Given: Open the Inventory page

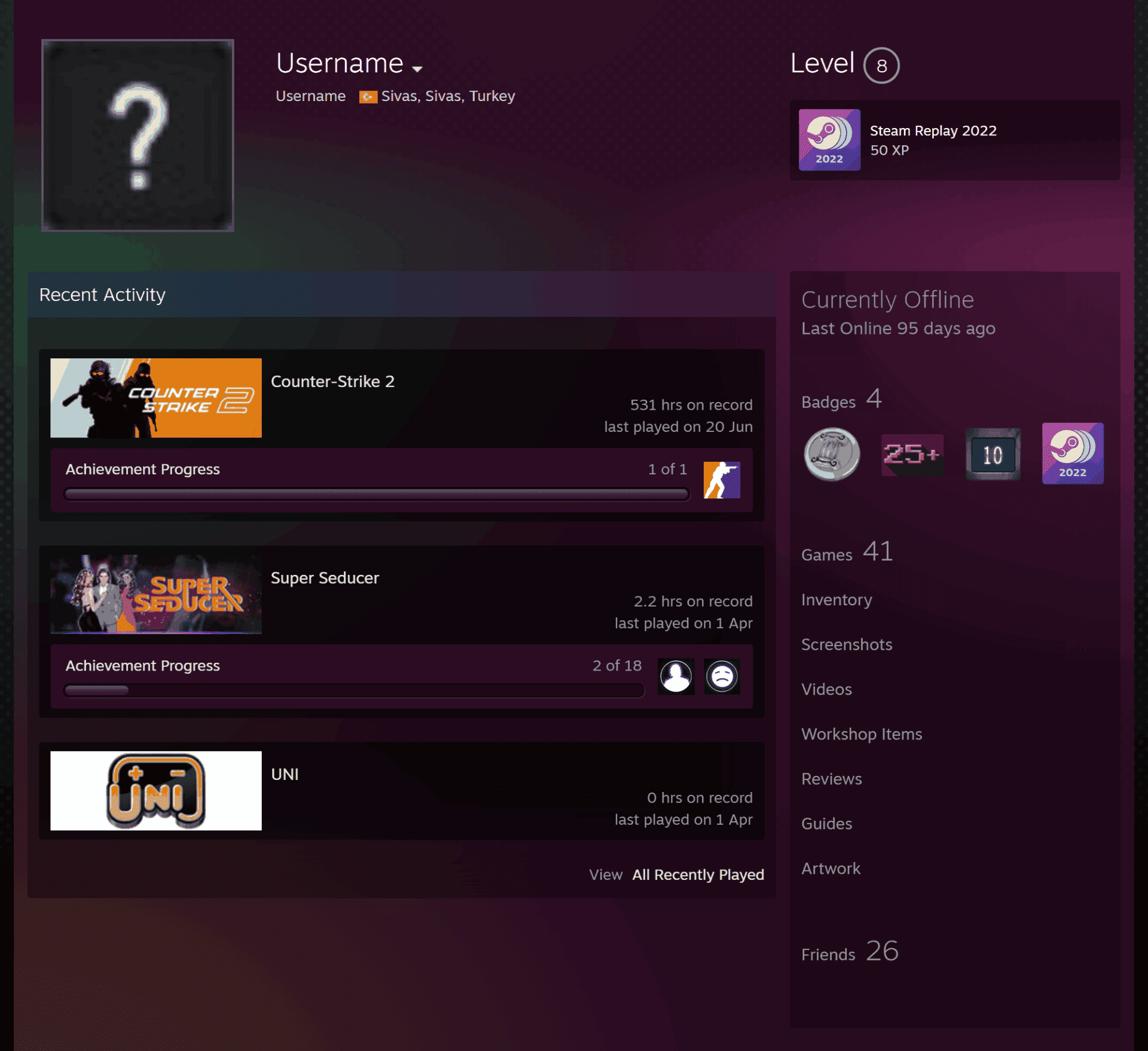Looking at the screenshot, I should coord(836,599).
